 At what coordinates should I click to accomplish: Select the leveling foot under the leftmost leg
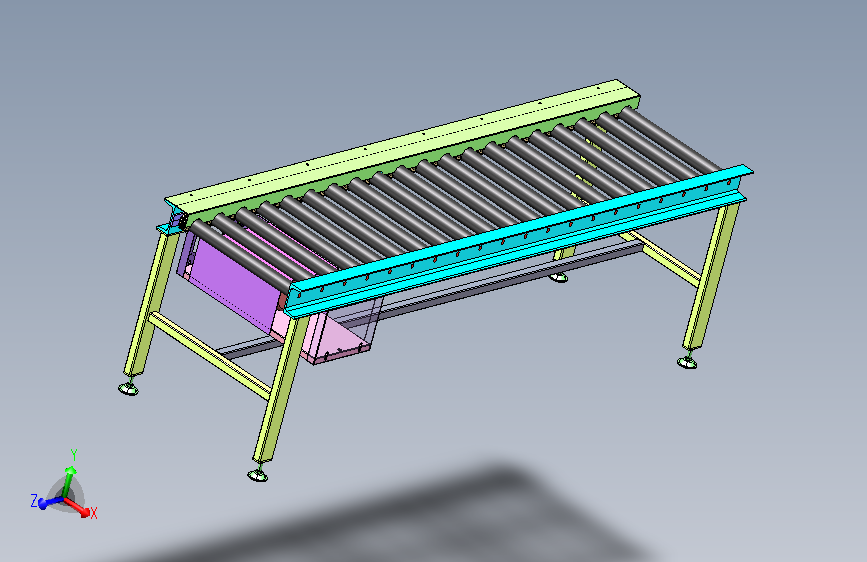pyautogui.click(x=128, y=388)
